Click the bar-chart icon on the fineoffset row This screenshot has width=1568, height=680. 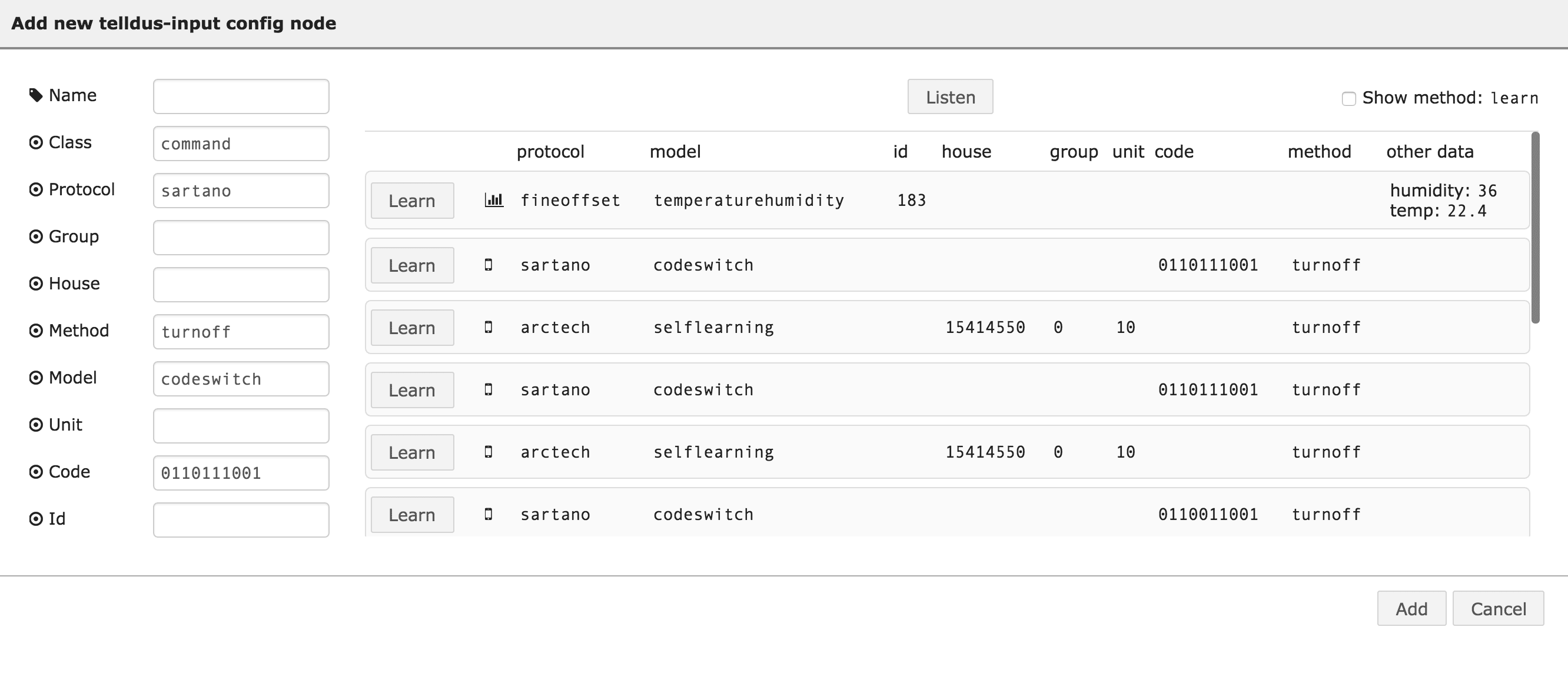[493, 199]
